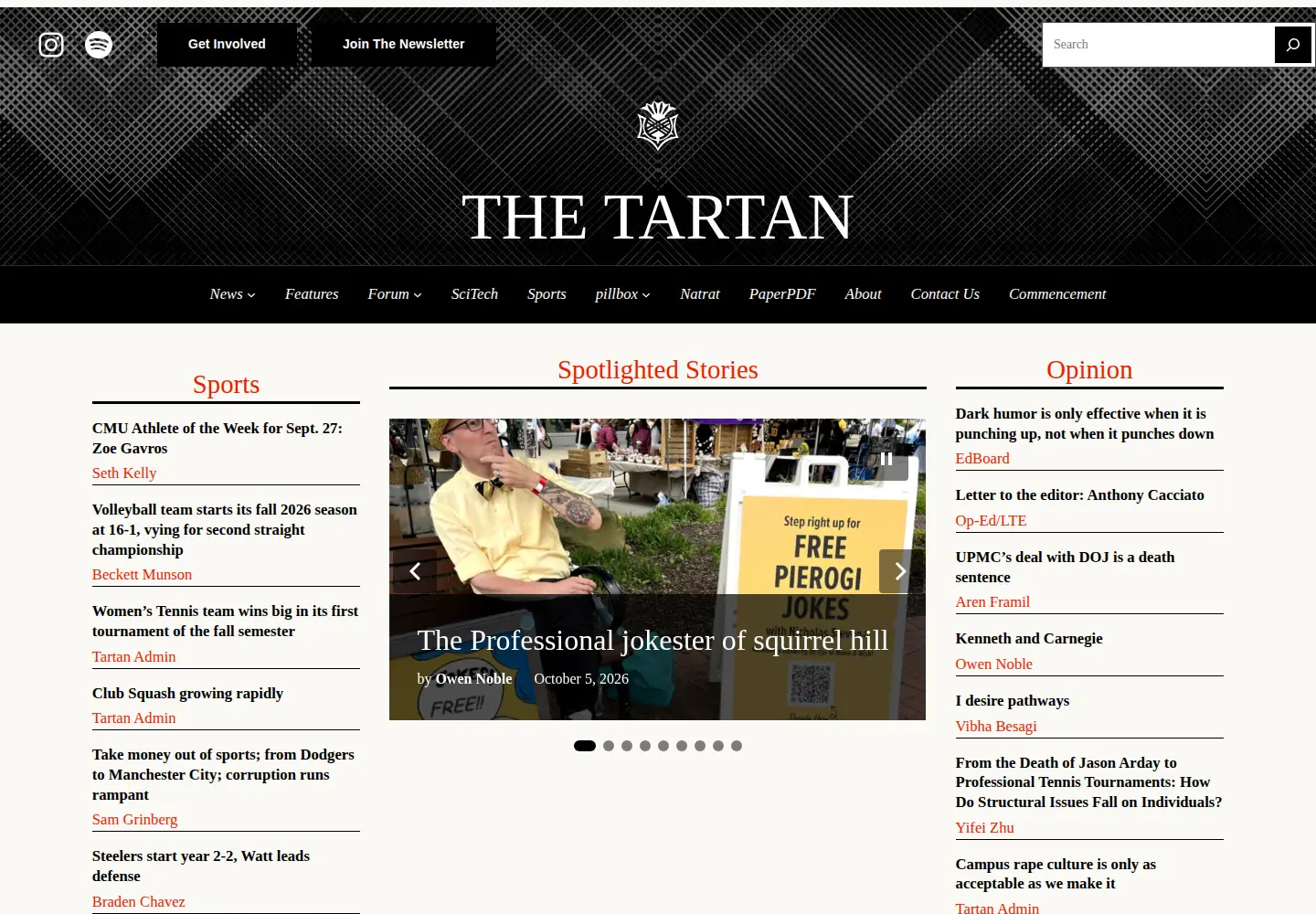This screenshot has height=914, width=1316.
Task: Open the Contact Us page
Action: point(945,294)
